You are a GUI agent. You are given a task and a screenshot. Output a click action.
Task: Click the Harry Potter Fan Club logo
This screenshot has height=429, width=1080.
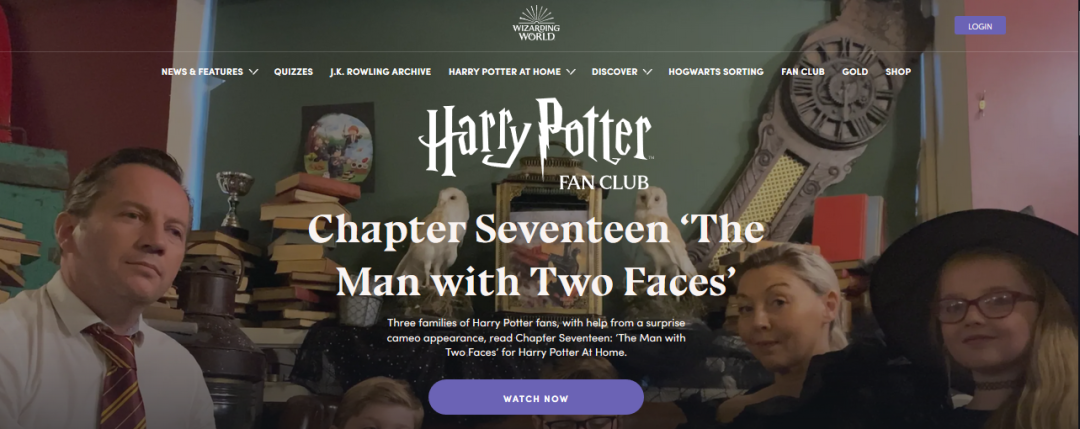pos(535,143)
